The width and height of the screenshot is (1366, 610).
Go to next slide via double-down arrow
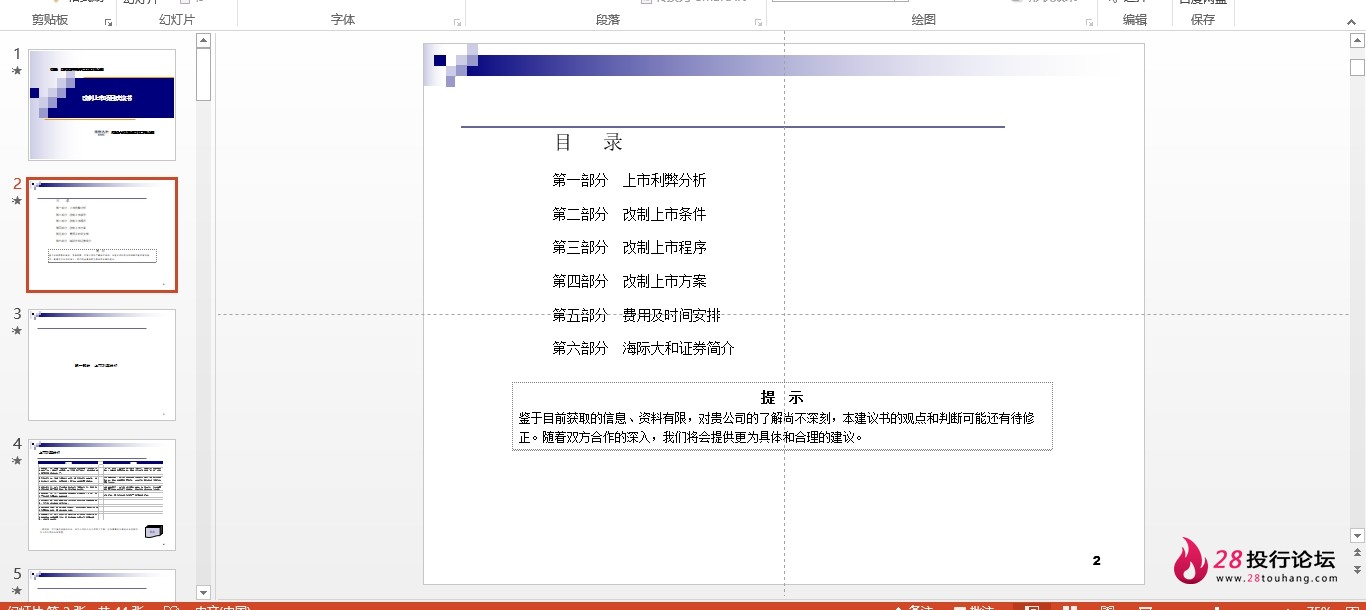(1357, 570)
